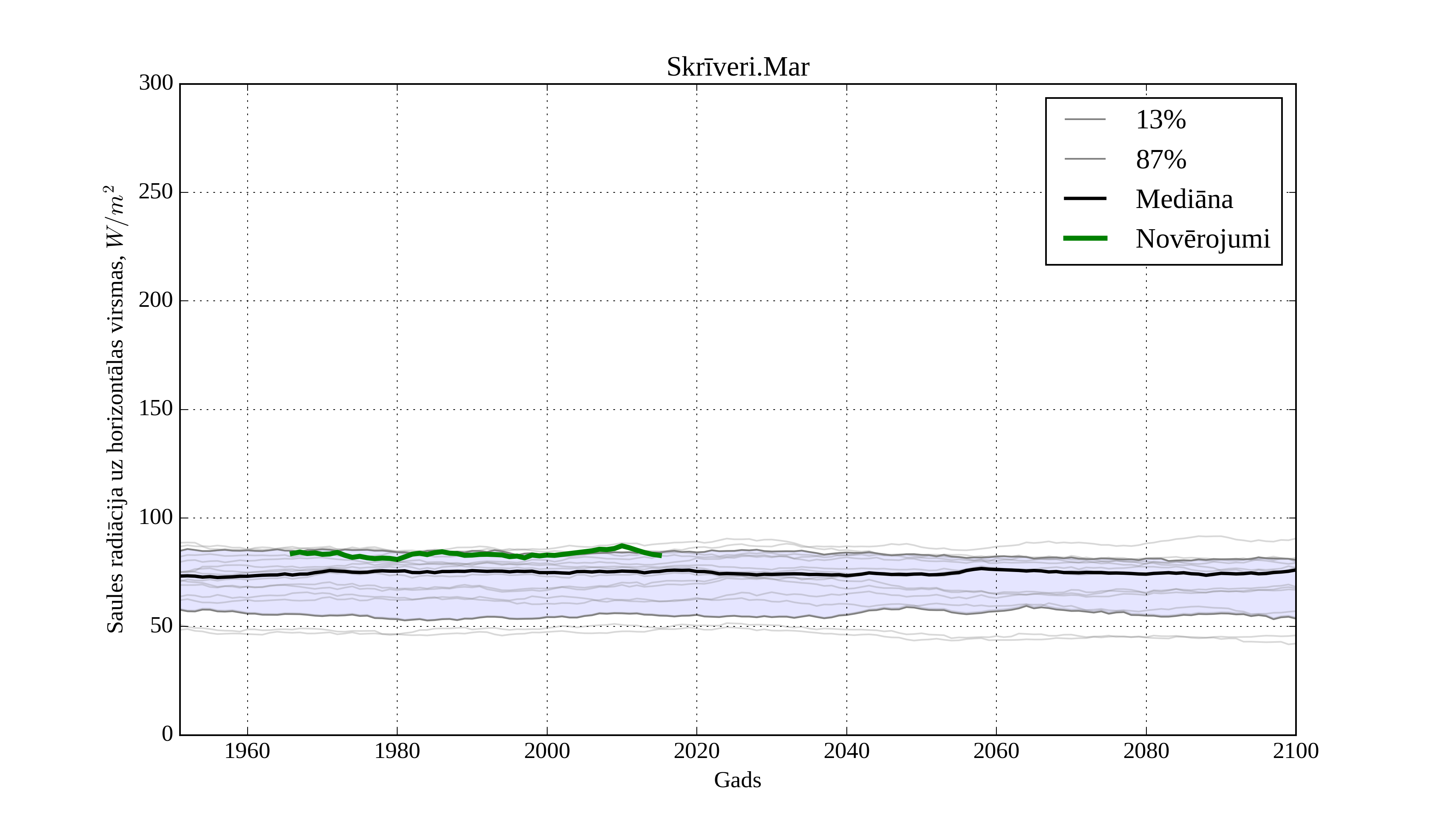The image size is (1440, 840).
Task: Click the 1960 x-axis tick label
Action: pos(247,751)
